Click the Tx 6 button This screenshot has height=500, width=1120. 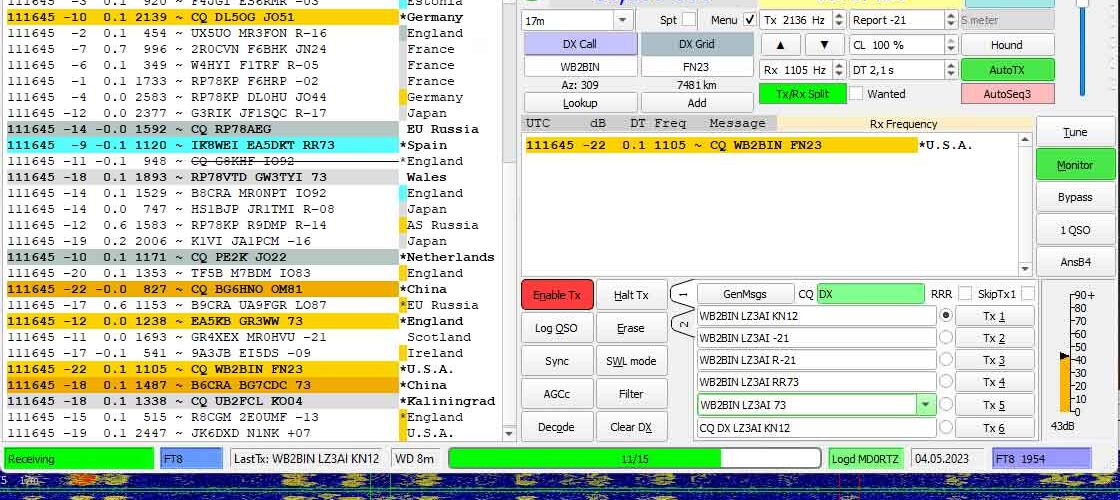coord(994,427)
